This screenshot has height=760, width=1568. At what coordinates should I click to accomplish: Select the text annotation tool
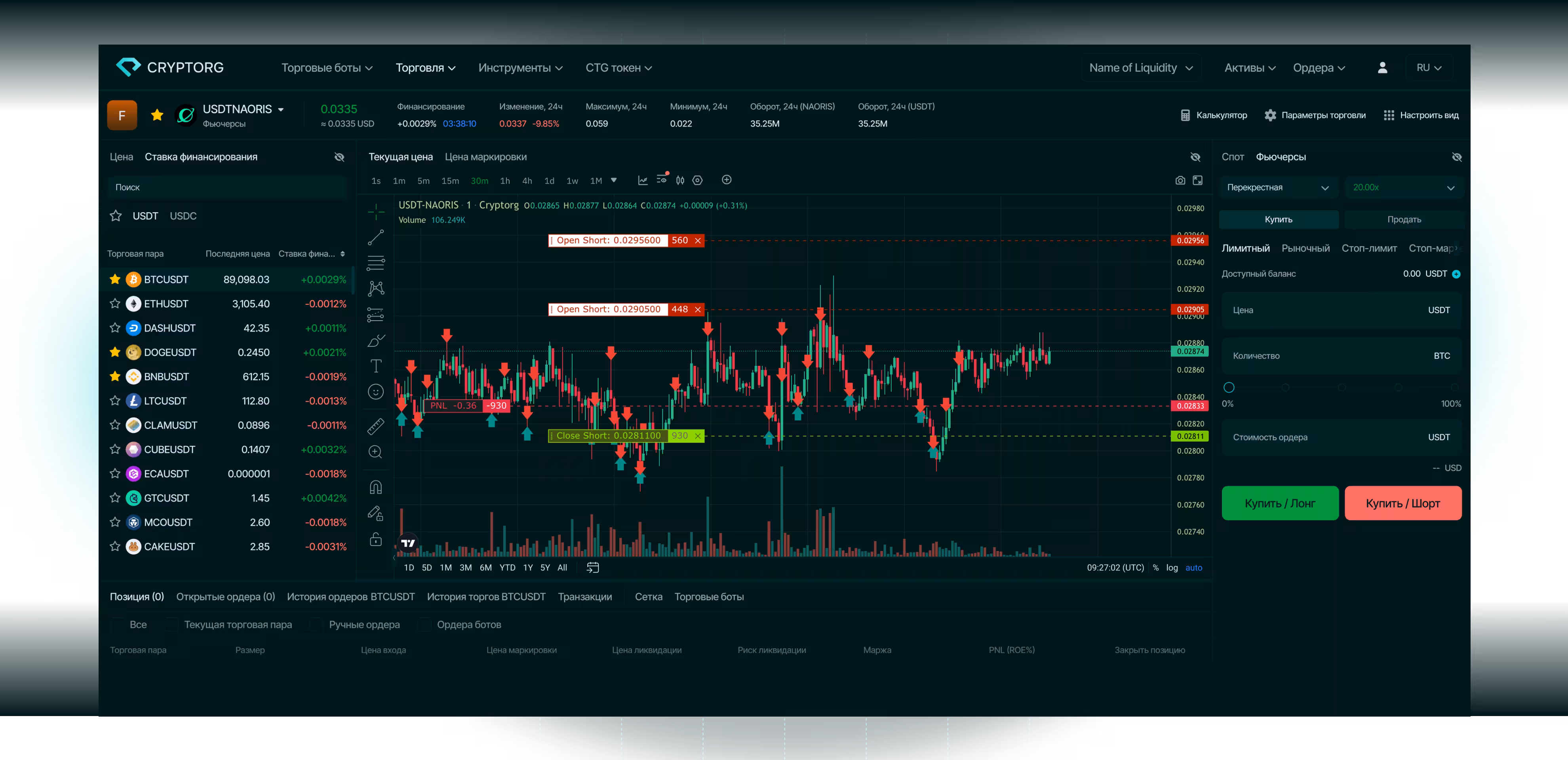coord(375,366)
